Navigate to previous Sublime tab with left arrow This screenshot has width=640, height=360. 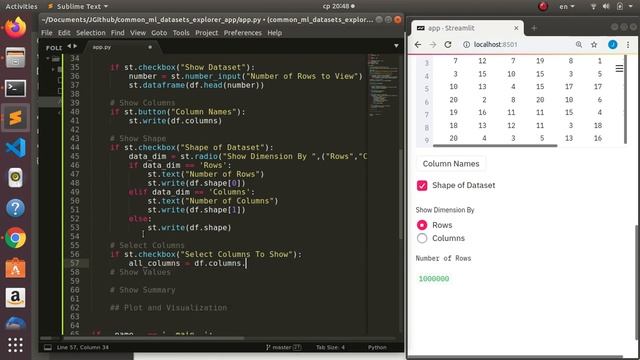69,46
